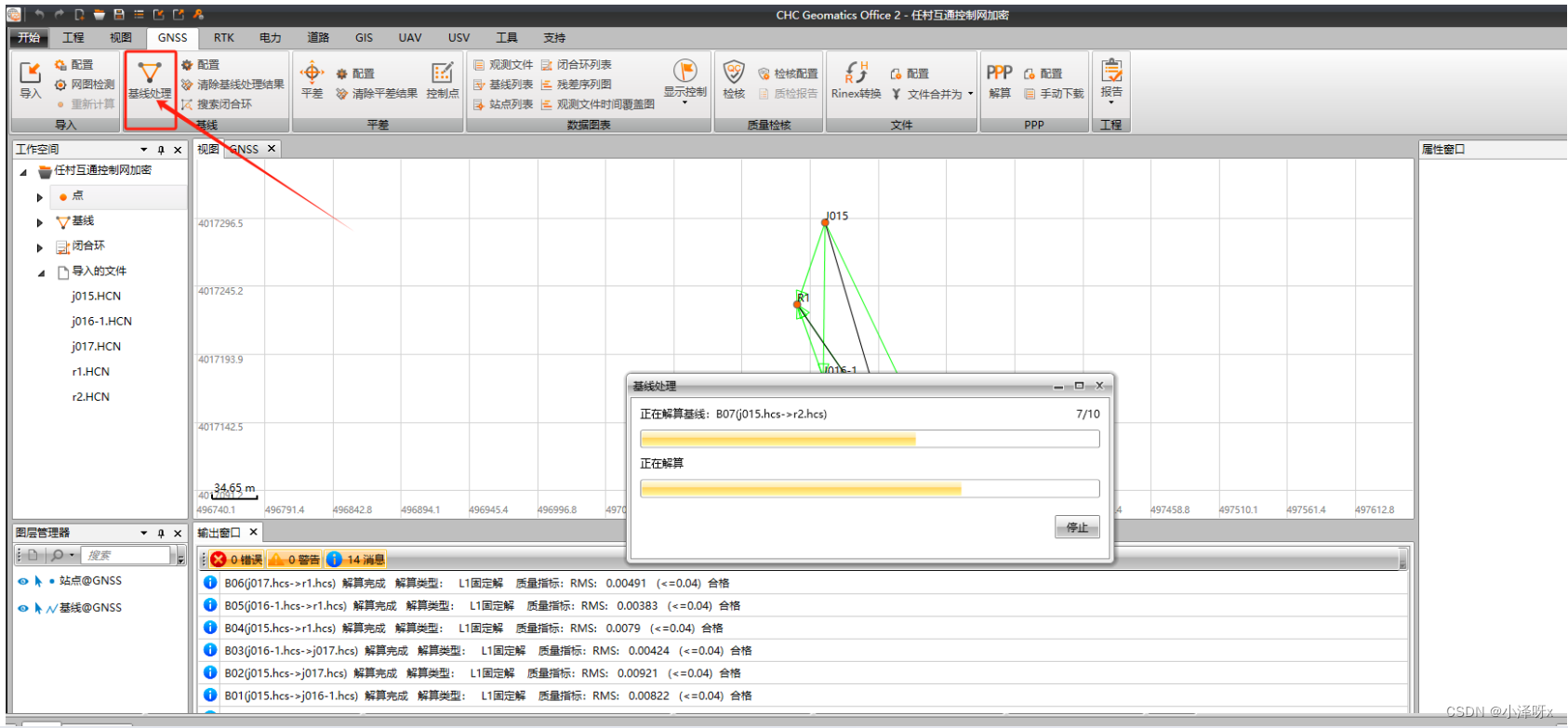Click 搜索闭合环 search loop closures
This screenshot has height=728, width=1568.
click(217, 104)
